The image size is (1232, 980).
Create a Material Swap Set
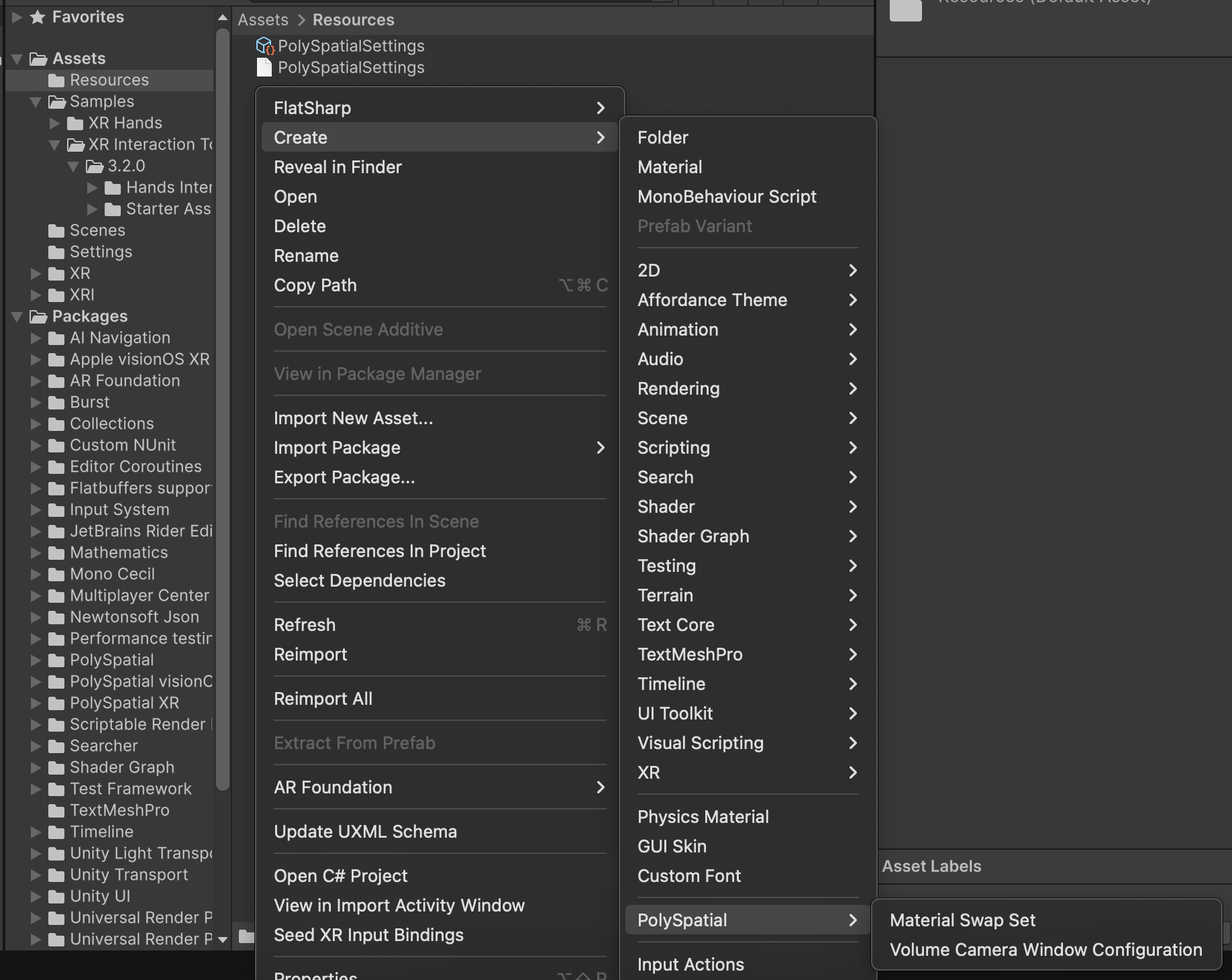pyautogui.click(x=1046, y=920)
